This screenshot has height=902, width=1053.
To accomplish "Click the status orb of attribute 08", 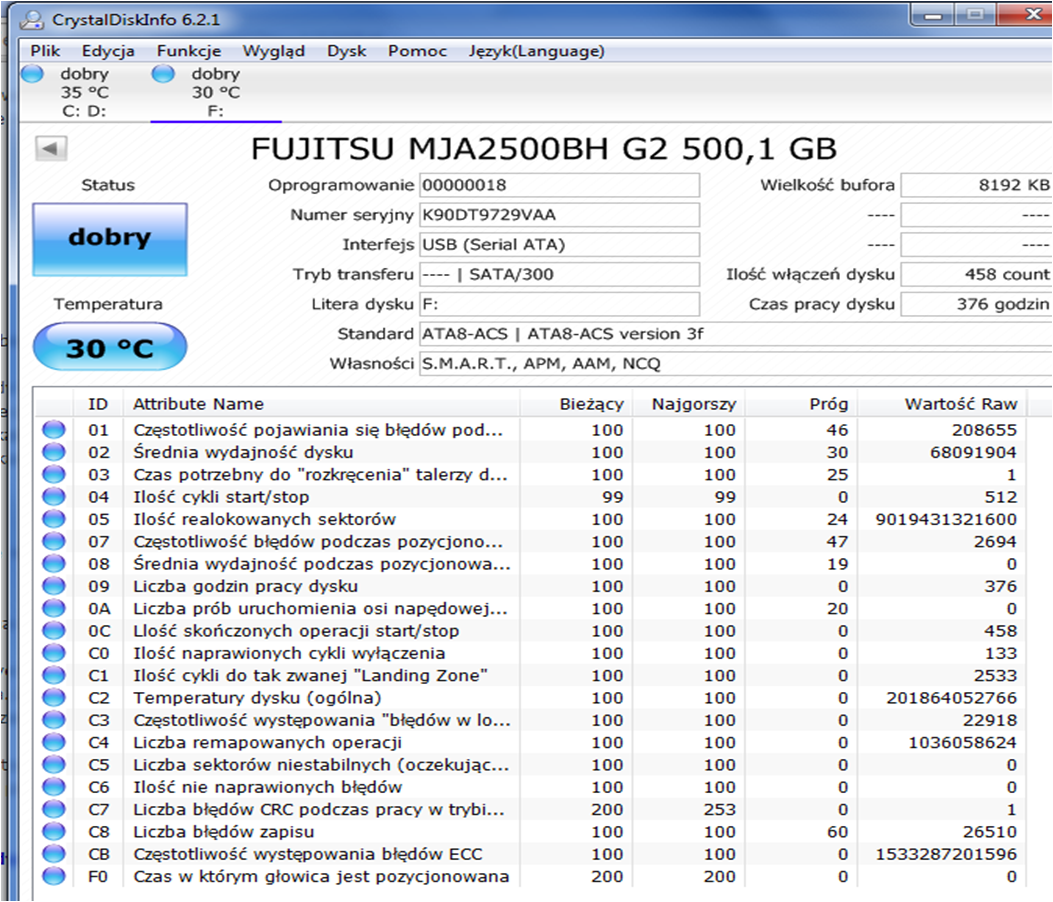I will coord(54,563).
